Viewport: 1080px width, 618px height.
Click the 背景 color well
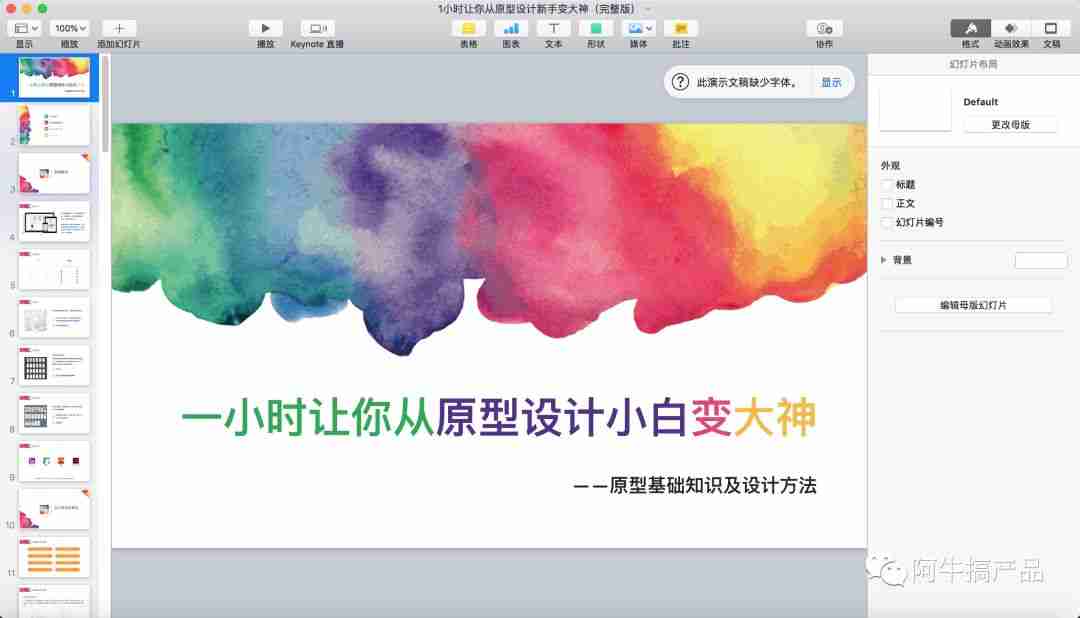click(x=1041, y=259)
